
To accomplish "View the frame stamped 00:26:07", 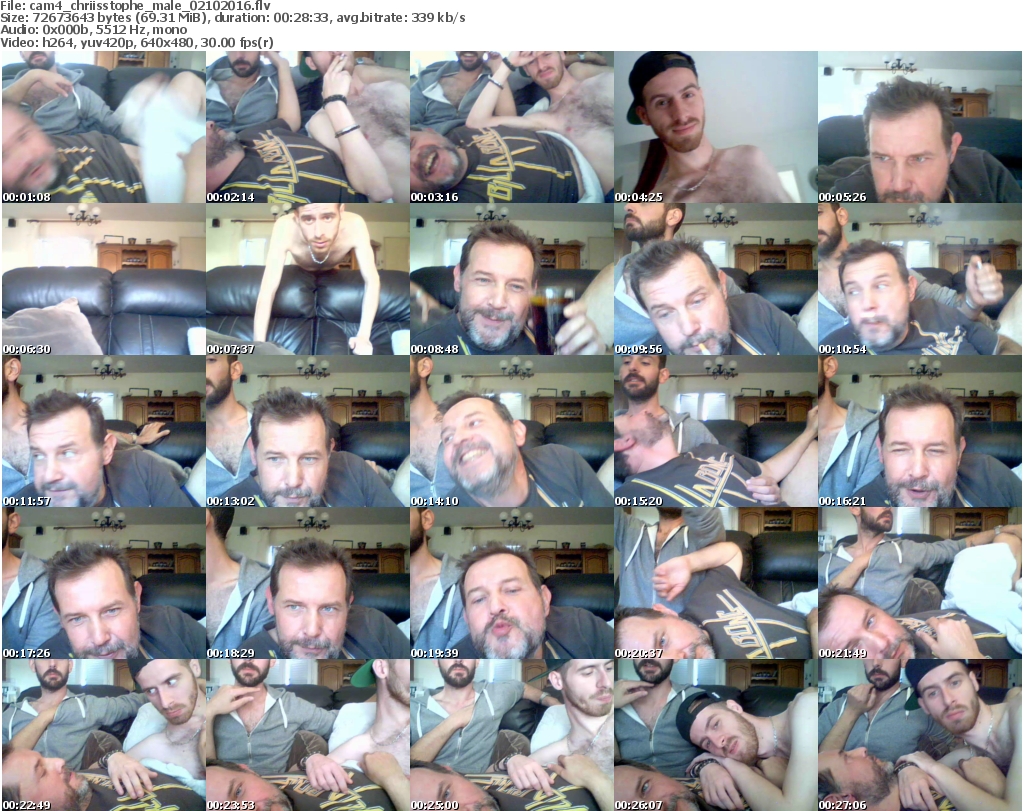I will [716, 735].
